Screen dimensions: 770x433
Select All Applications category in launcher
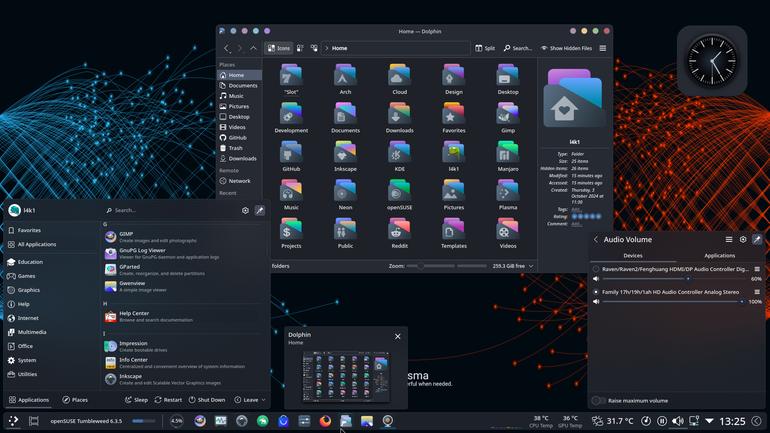(51, 244)
